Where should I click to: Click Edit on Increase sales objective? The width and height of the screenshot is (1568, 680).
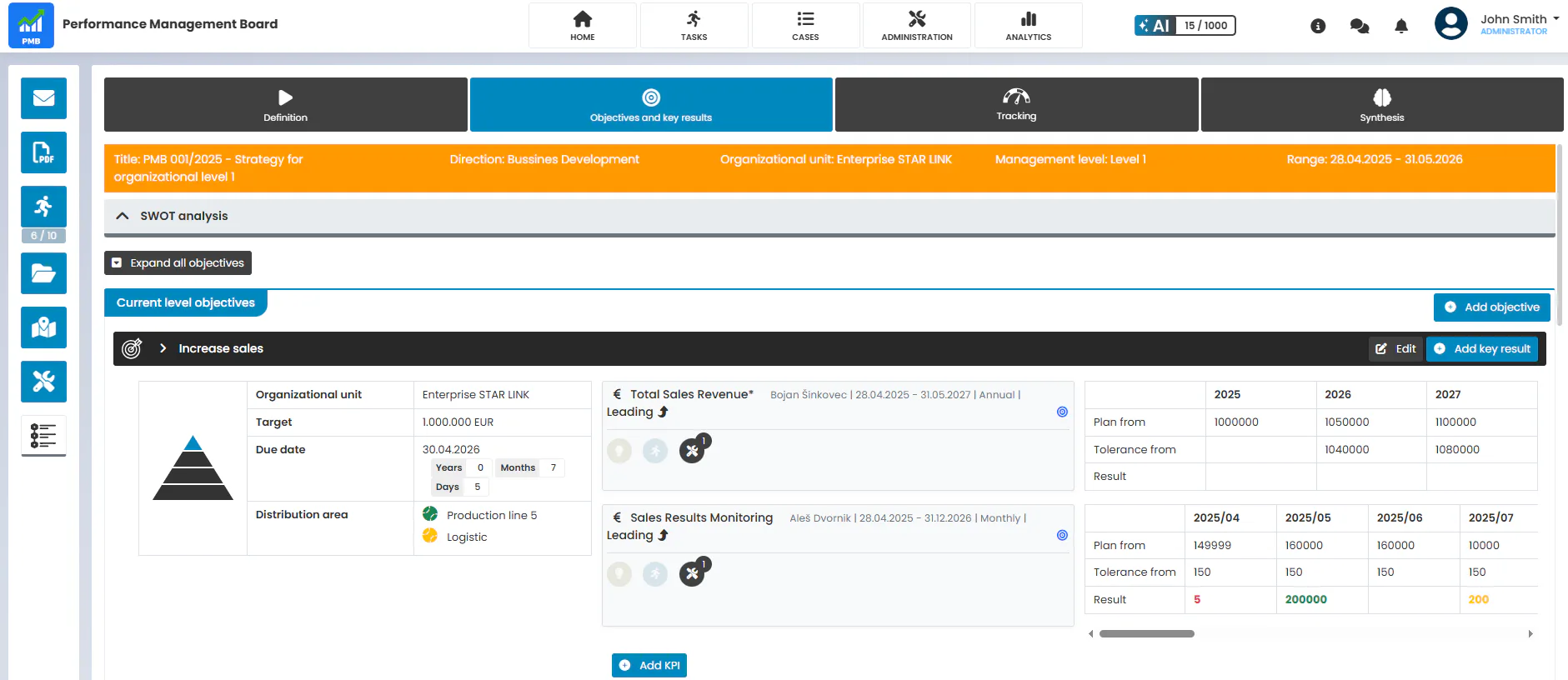1396,349
